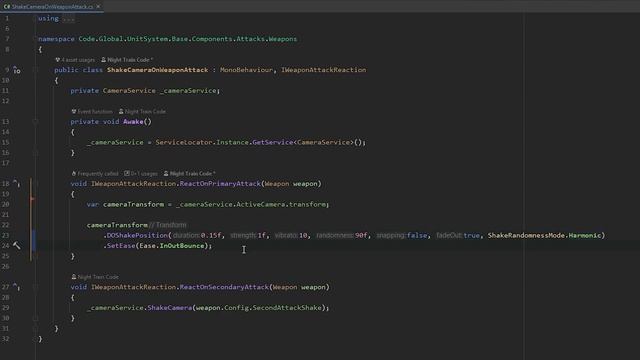Click the 'false' snapping argument
The width and height of the screenshot is (640, 360).
point(417,235)
